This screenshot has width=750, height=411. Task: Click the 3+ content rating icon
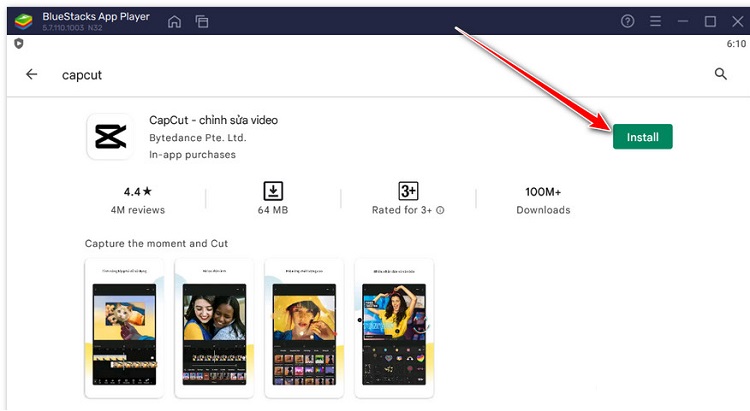[x=408, y=191]
